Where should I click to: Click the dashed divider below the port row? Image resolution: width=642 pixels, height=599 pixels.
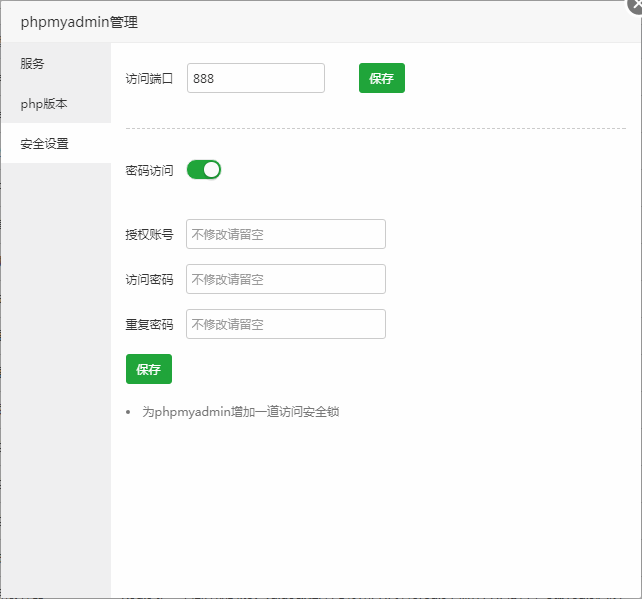click(375, 128)
